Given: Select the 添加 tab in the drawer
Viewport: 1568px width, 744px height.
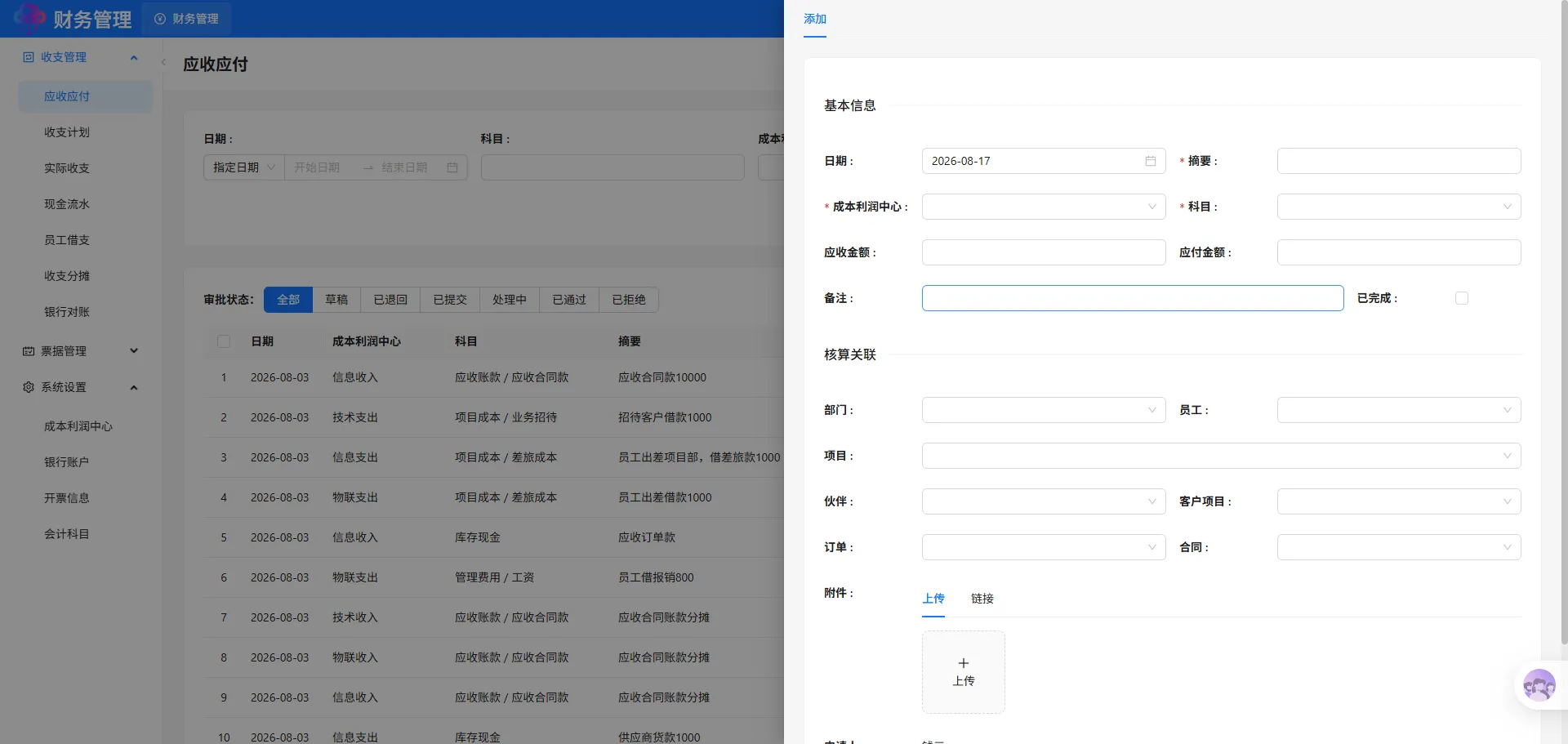Looking at the screenshot, I should (815, 19).
